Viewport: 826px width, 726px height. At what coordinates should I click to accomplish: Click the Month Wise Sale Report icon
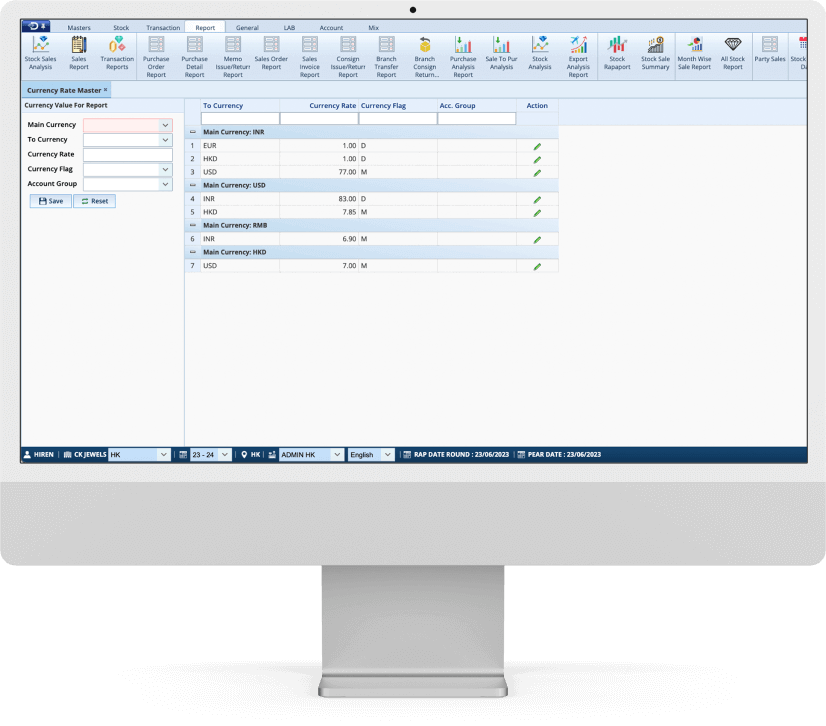coord(694,53)
